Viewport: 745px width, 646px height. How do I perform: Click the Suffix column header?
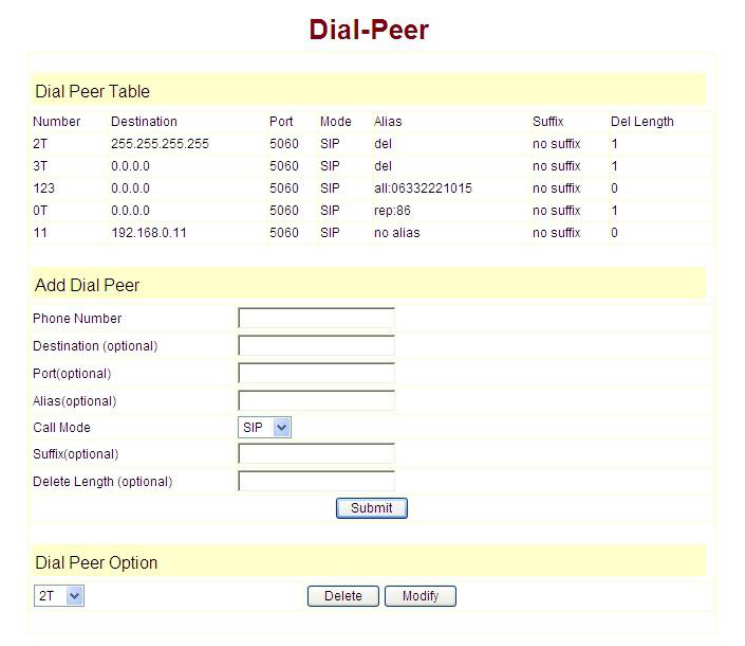tap(548, 122)
